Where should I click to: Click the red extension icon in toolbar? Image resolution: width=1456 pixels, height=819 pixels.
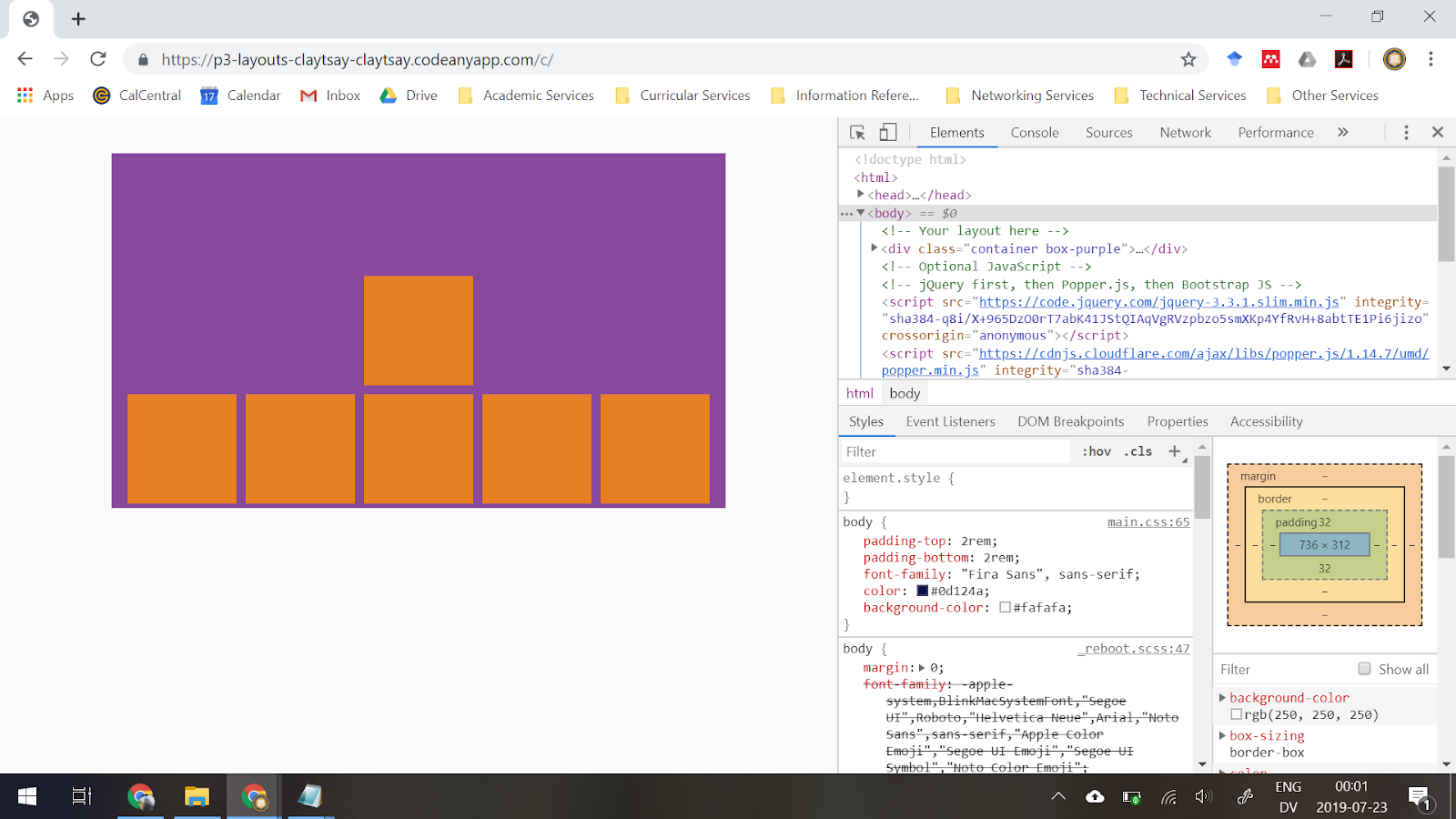pos(1271,59)
